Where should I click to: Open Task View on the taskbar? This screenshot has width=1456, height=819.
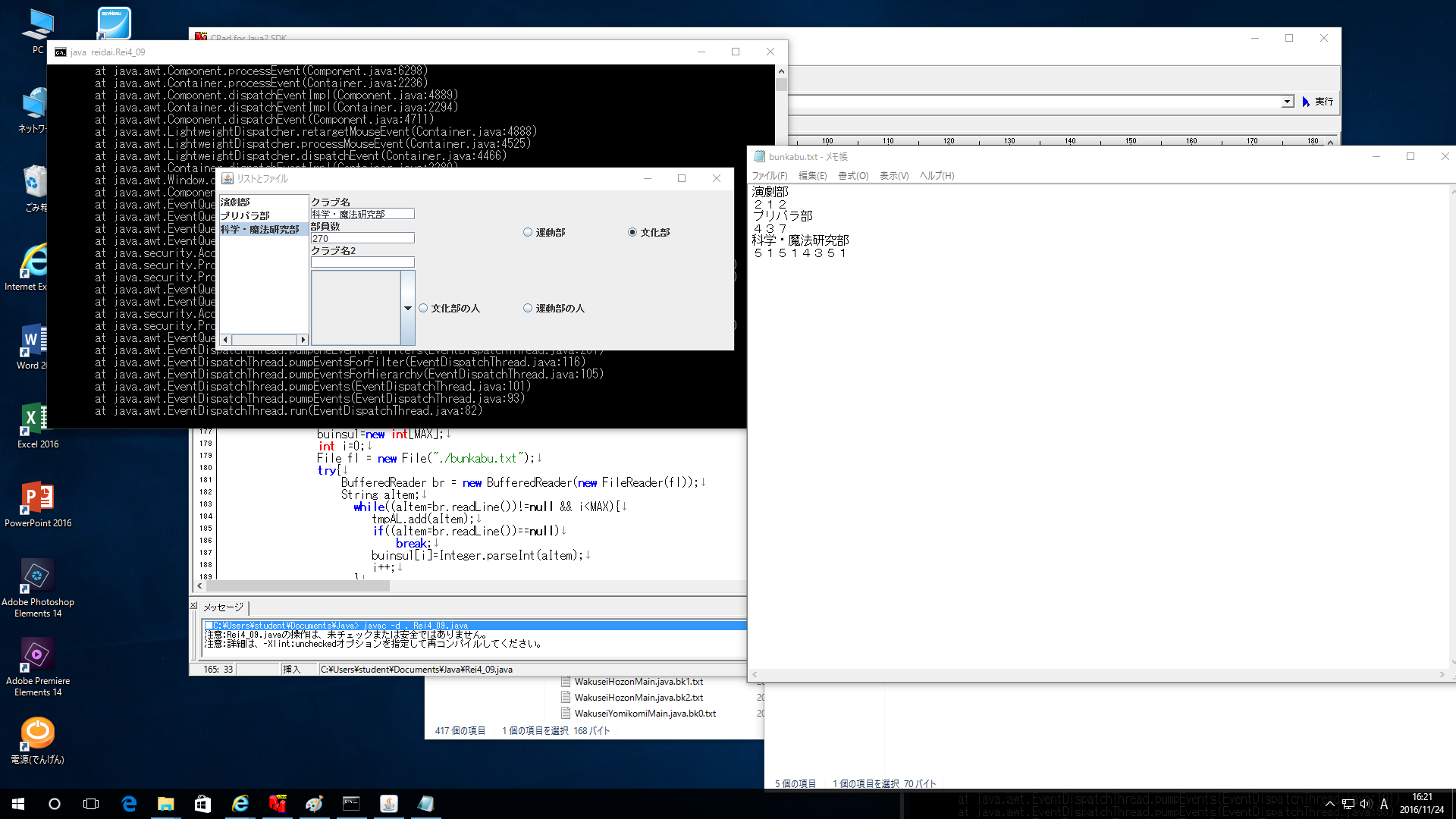click(x=91, y=804)
